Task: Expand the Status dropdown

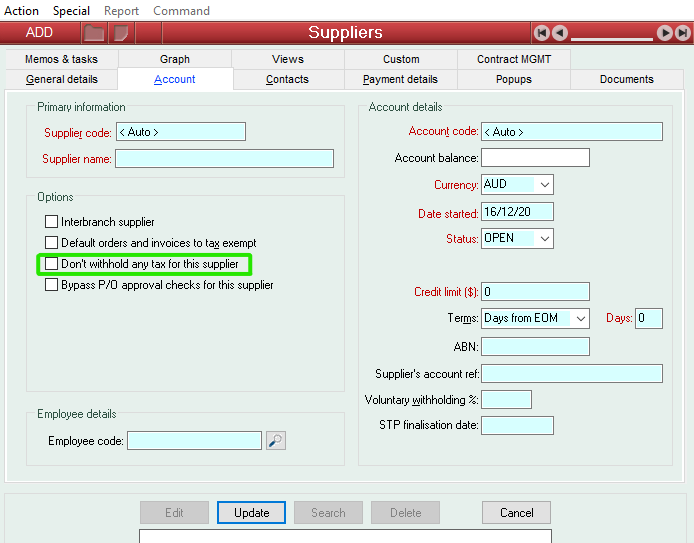Action: click(544, 239)
